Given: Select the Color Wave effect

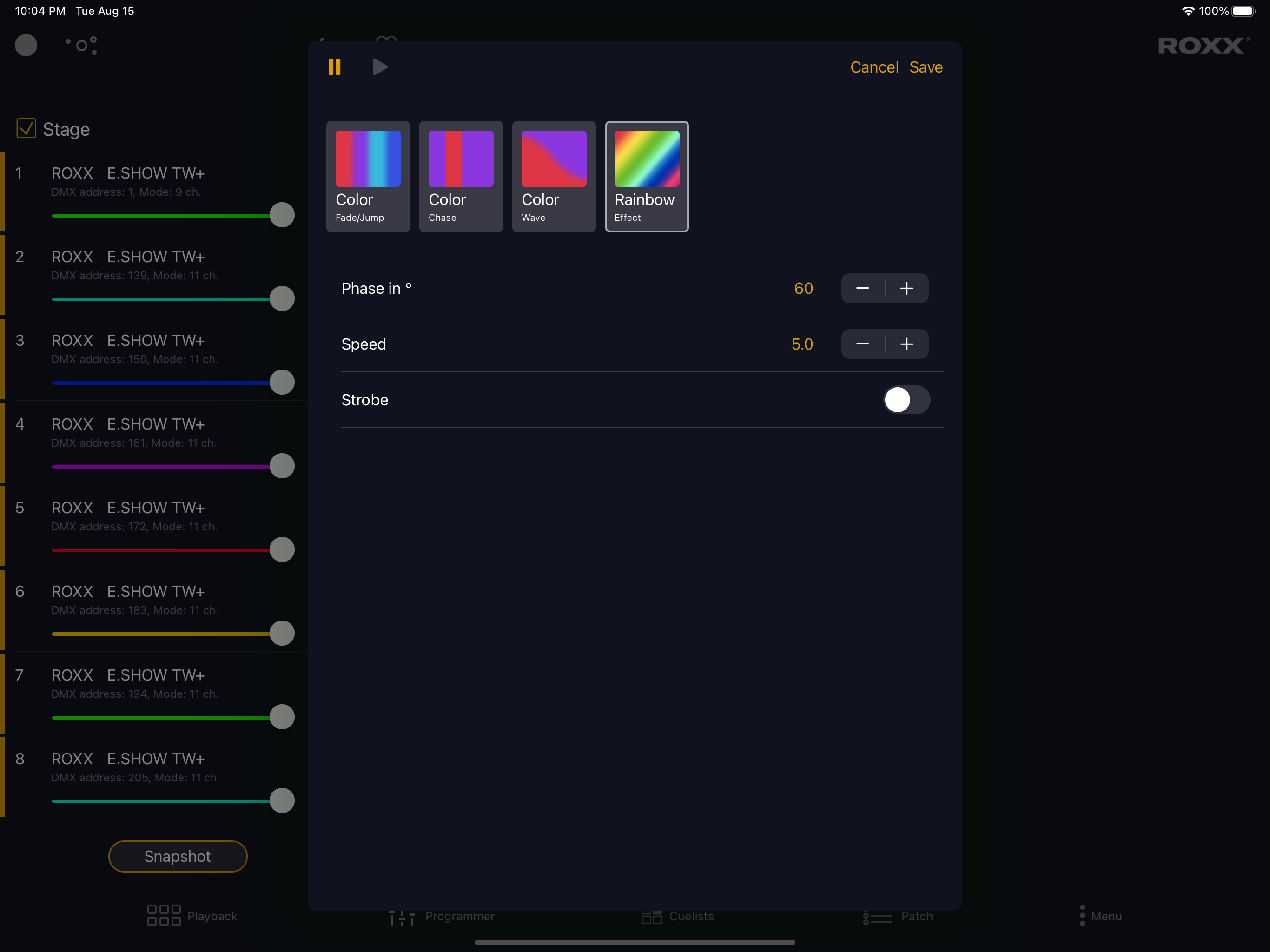Looking at the screenshot, I should [x=554, y=176].
